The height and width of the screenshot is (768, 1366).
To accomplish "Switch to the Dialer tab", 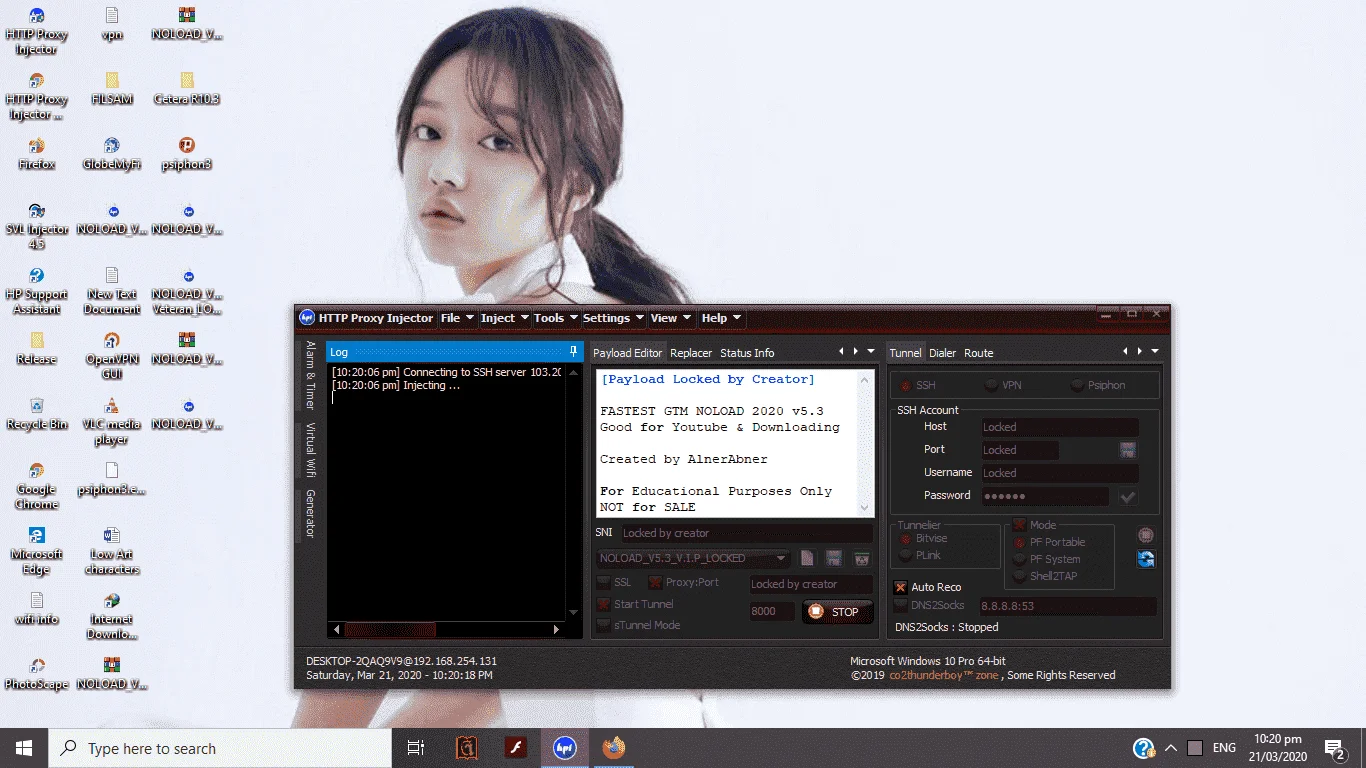I will [942, 353].
